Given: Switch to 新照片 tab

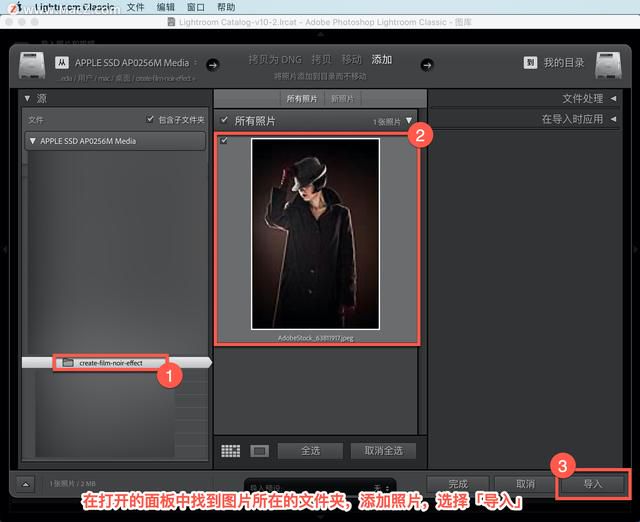Looking at the screenshot, I should point(342,99).
